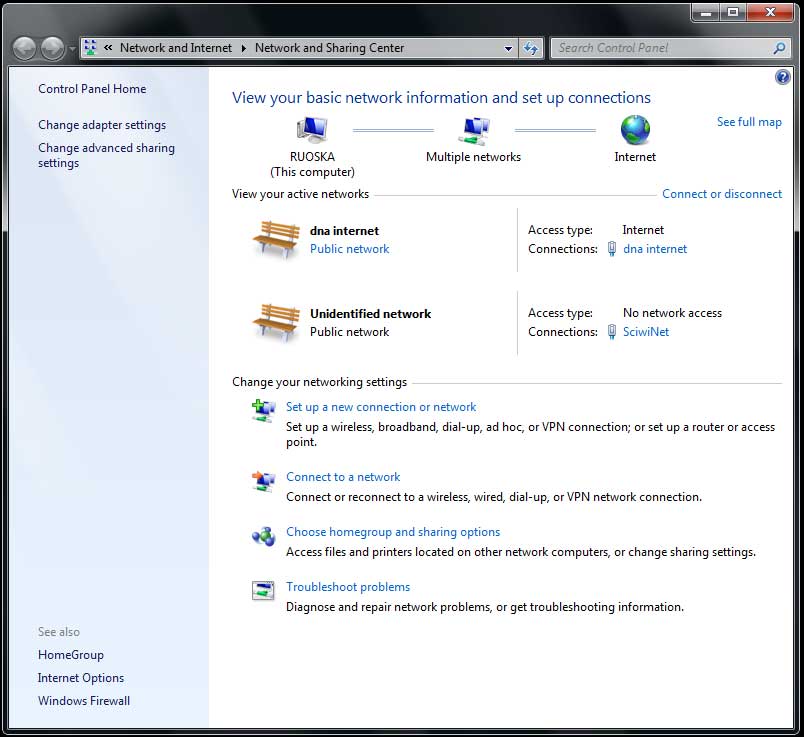Screen dimensions: 804x737
Task: Click the Multiple networks icon
Action: 473,130
